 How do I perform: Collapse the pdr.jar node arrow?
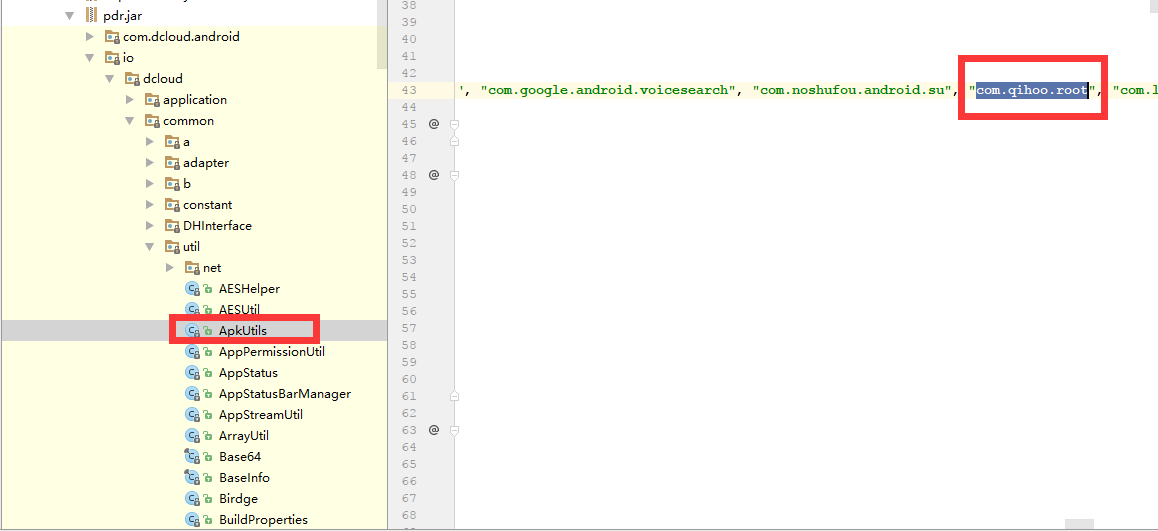click(69, 15)
